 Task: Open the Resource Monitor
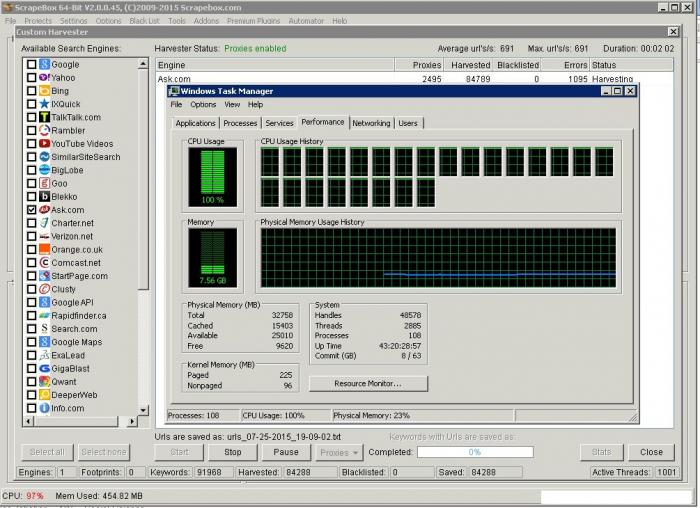coord(368,383)
